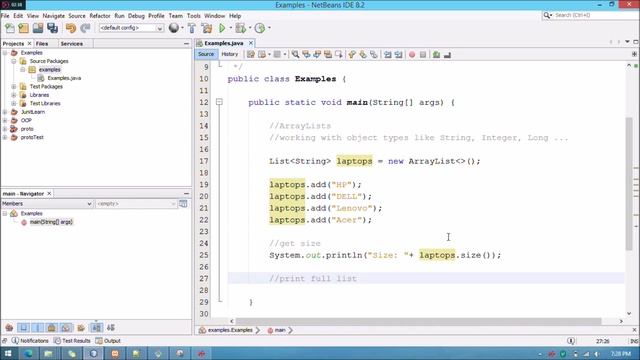Click the Open Project toolbar icon
640x360 pixels.
pyautogui.click(x=38, y=28)
